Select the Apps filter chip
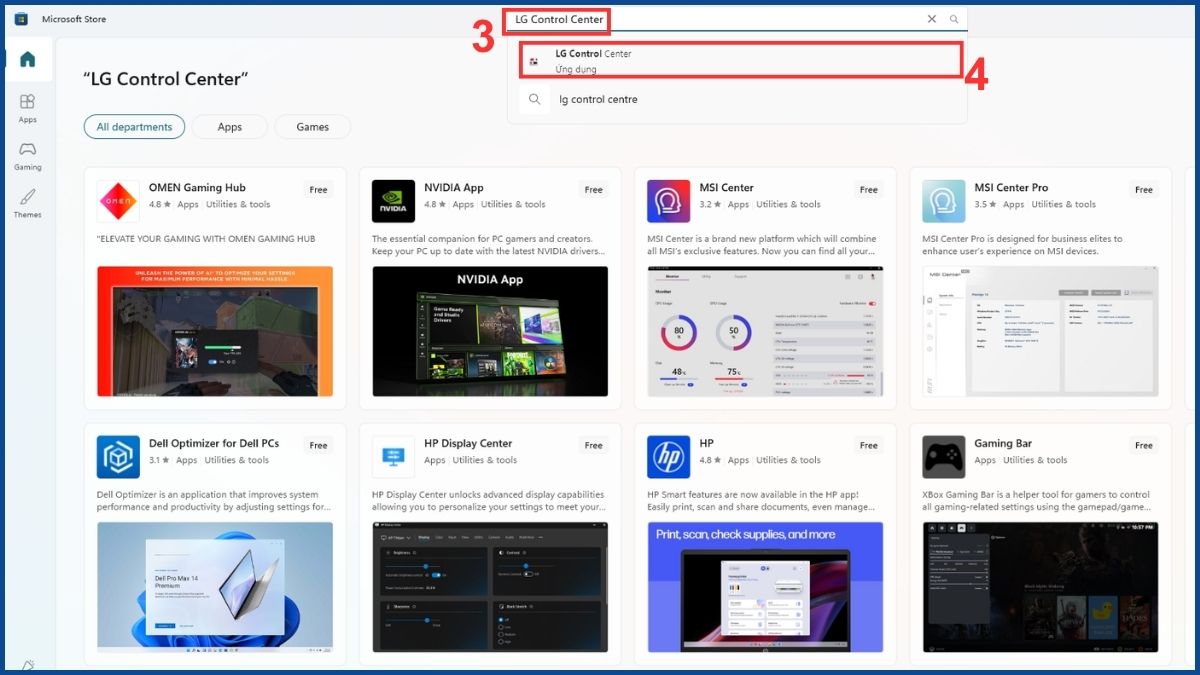Screen dimensions: 1200x675 (x=230, y=127)
